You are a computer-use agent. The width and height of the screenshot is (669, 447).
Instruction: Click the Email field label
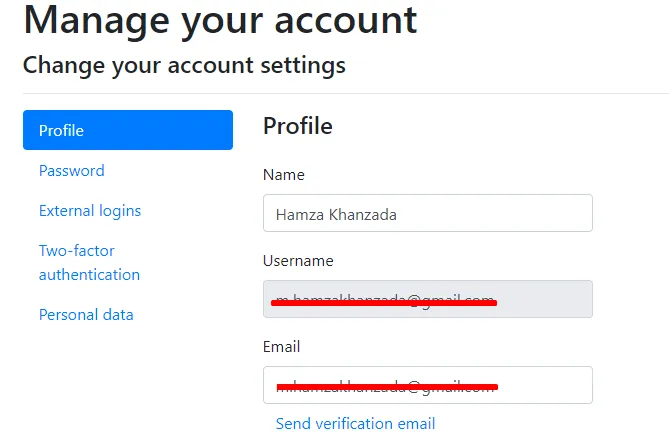[x=282, y=347]
